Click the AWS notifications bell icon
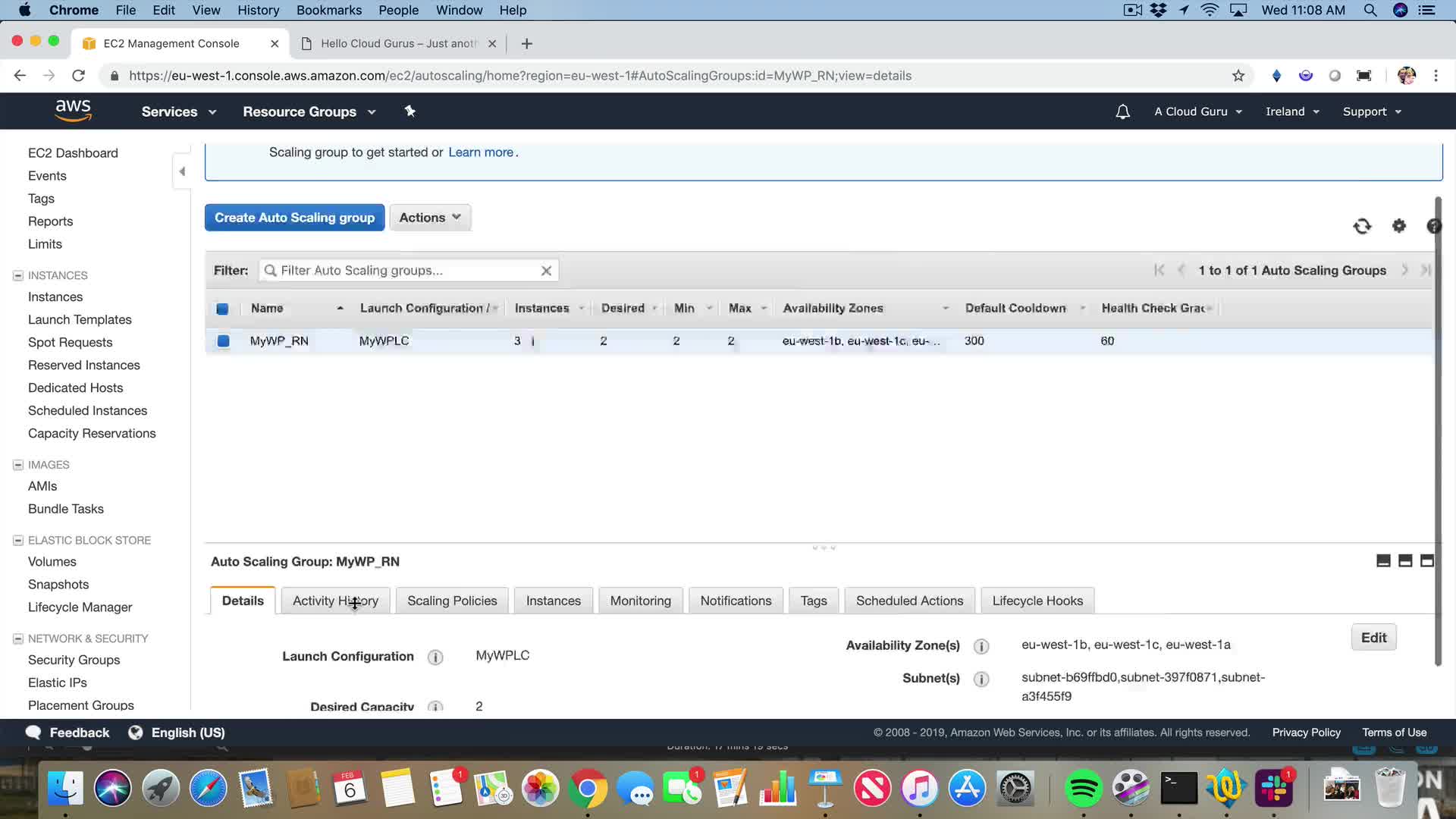This screenshot has height=819, width=1456. [1122, 111]
